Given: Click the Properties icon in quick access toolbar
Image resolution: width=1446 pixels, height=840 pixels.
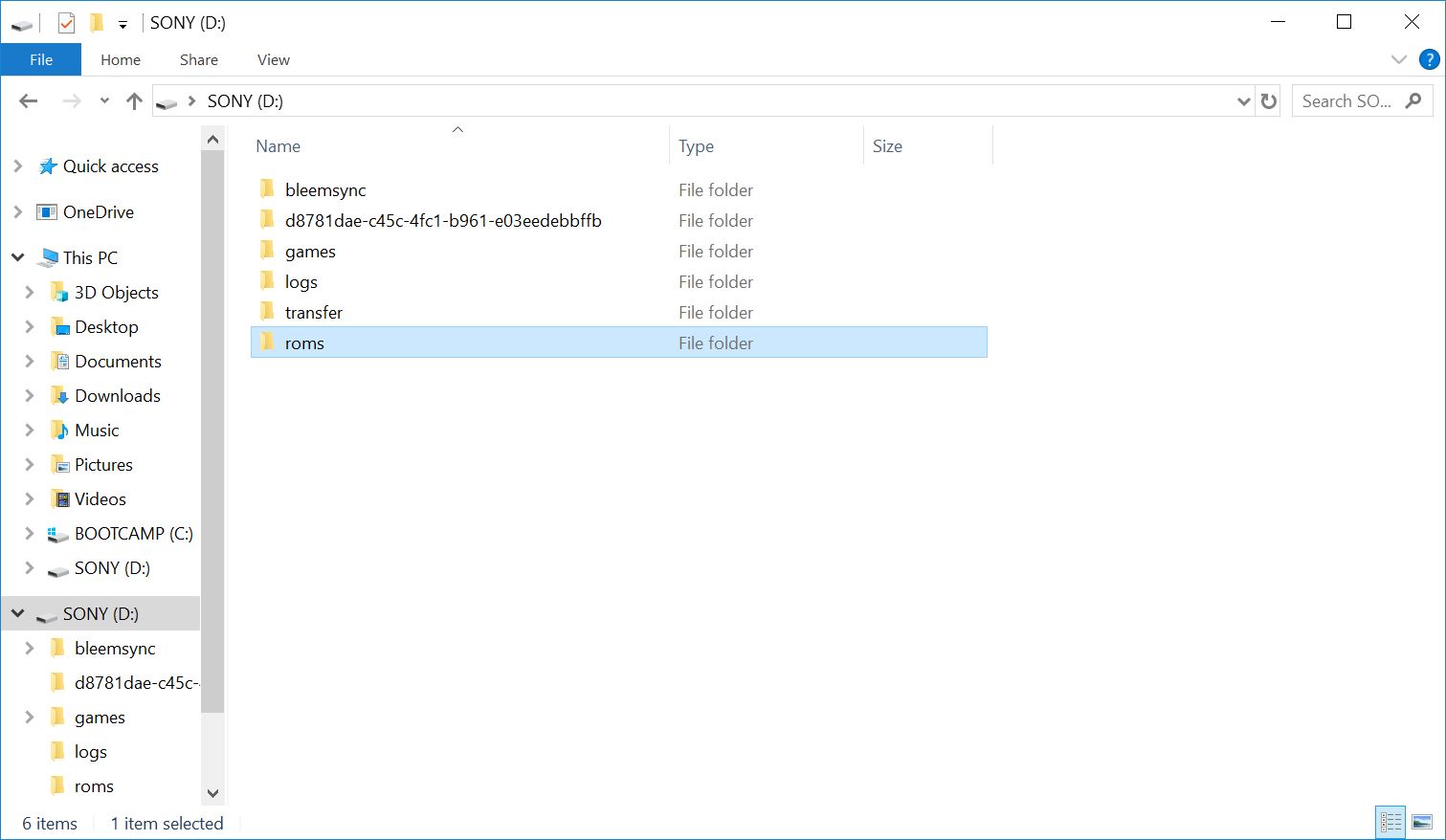Looking at the screenshot, I should click(x=66, y=23).
